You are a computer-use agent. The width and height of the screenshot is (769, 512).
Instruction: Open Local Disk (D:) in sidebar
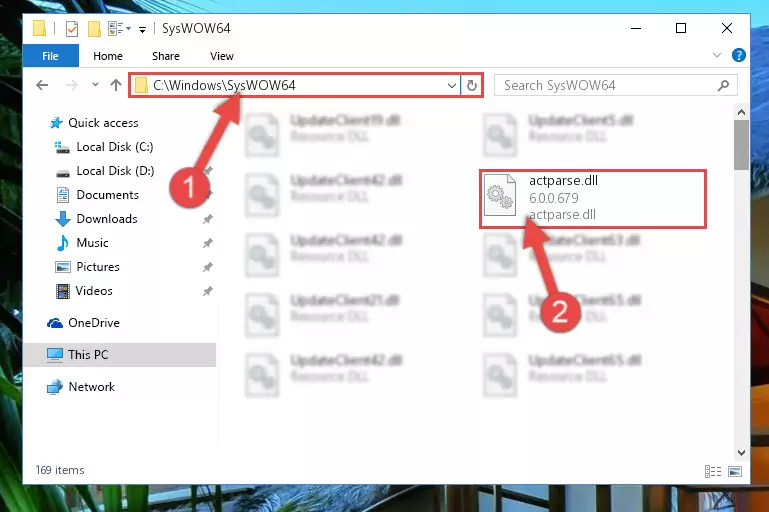pyautogui.click(x=115, y=171)
